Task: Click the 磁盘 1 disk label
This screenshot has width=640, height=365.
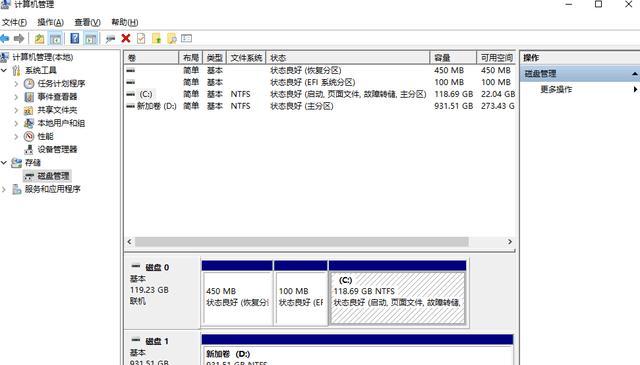Action: click(157, 341)
